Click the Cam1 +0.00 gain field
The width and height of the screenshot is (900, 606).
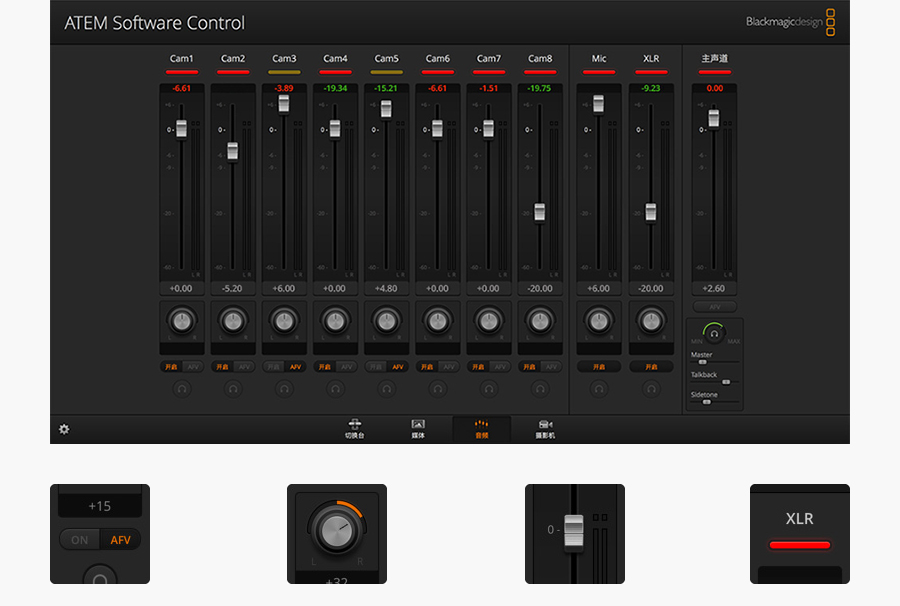coord(181,289)
